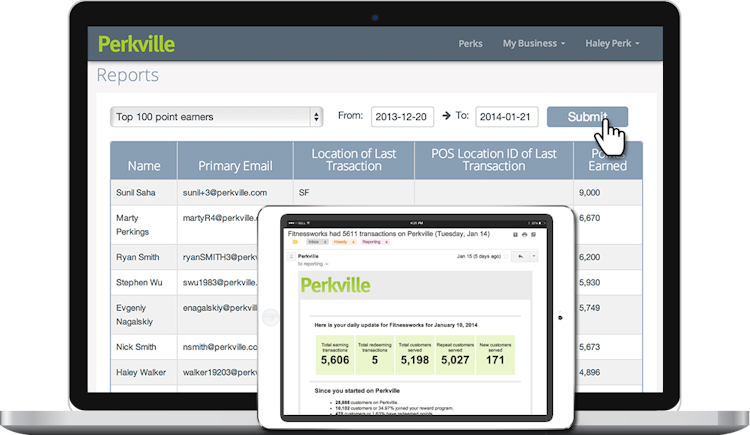Open the Top 100 point earners dropdown
This screenshot has width=750, height=435.
217,117
